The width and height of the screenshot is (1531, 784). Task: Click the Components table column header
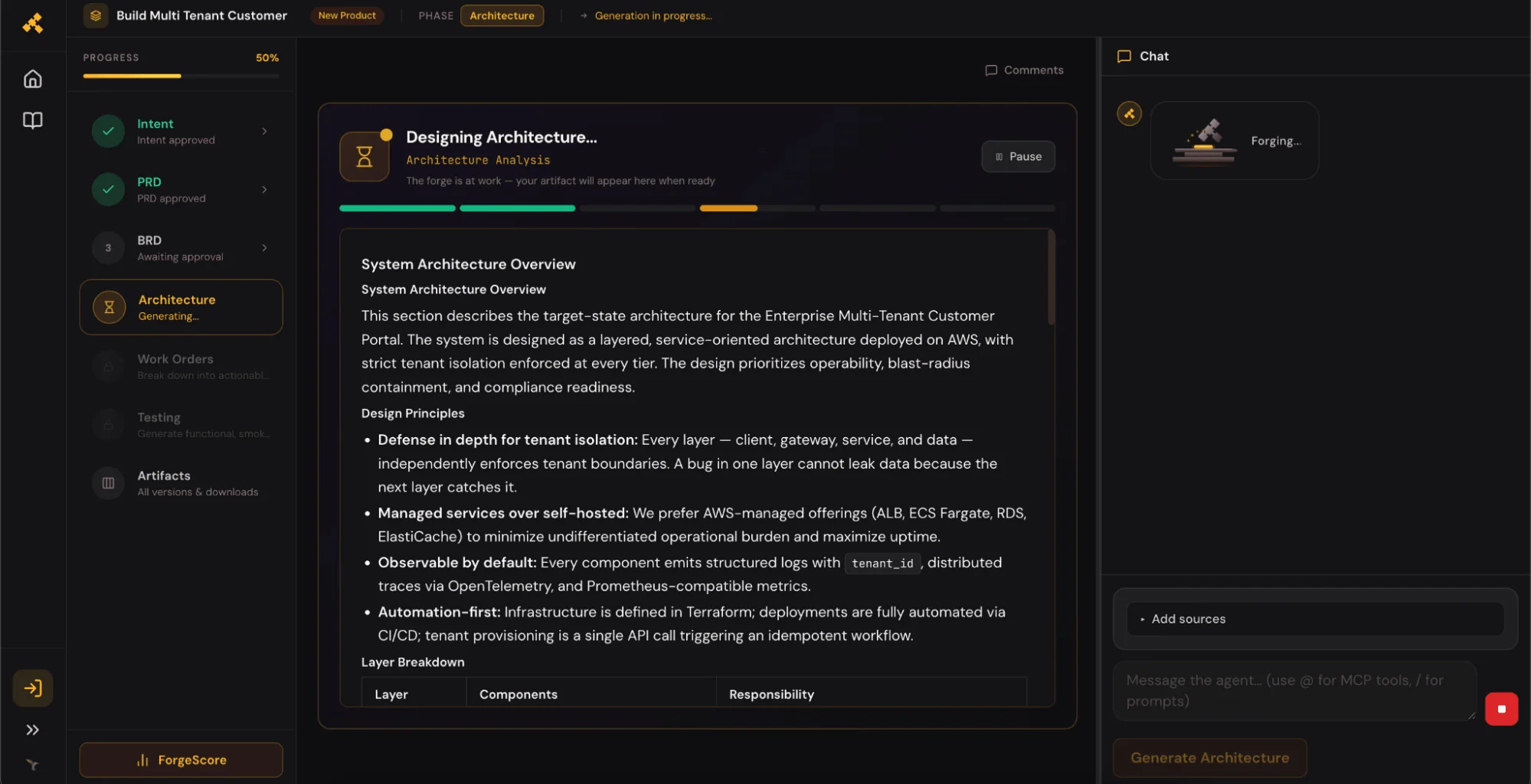[518, 694]
